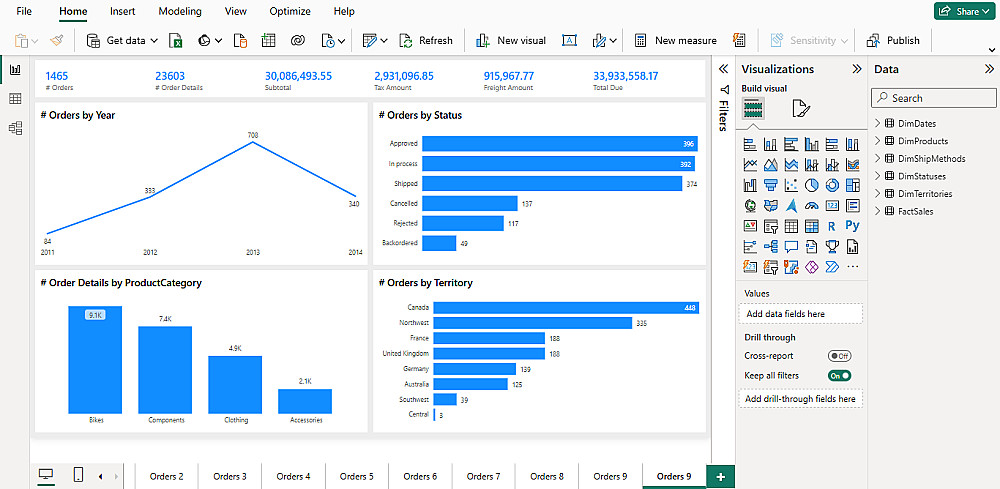Click the Publish button

click(893, 40)
